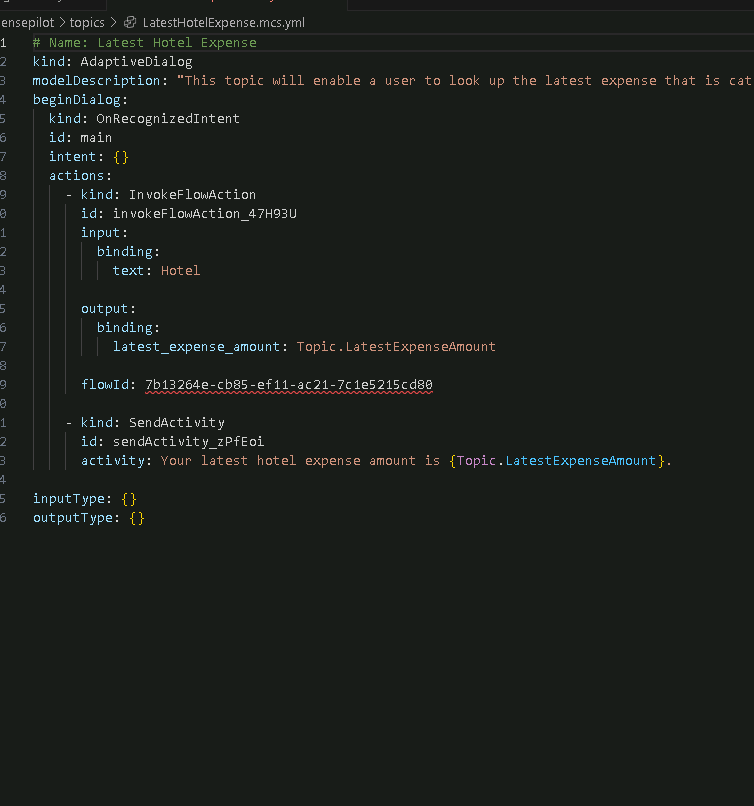
Task: Click the empty braces after intent
Action: [120, 157]
